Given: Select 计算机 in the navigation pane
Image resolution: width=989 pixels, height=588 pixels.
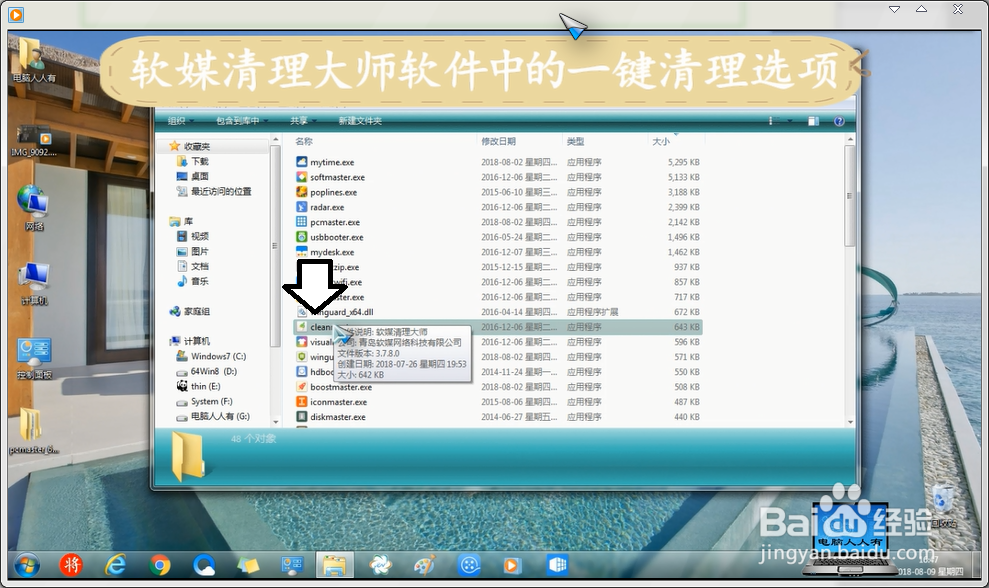Looking at the screenshot, I should [x=197, y=341].
